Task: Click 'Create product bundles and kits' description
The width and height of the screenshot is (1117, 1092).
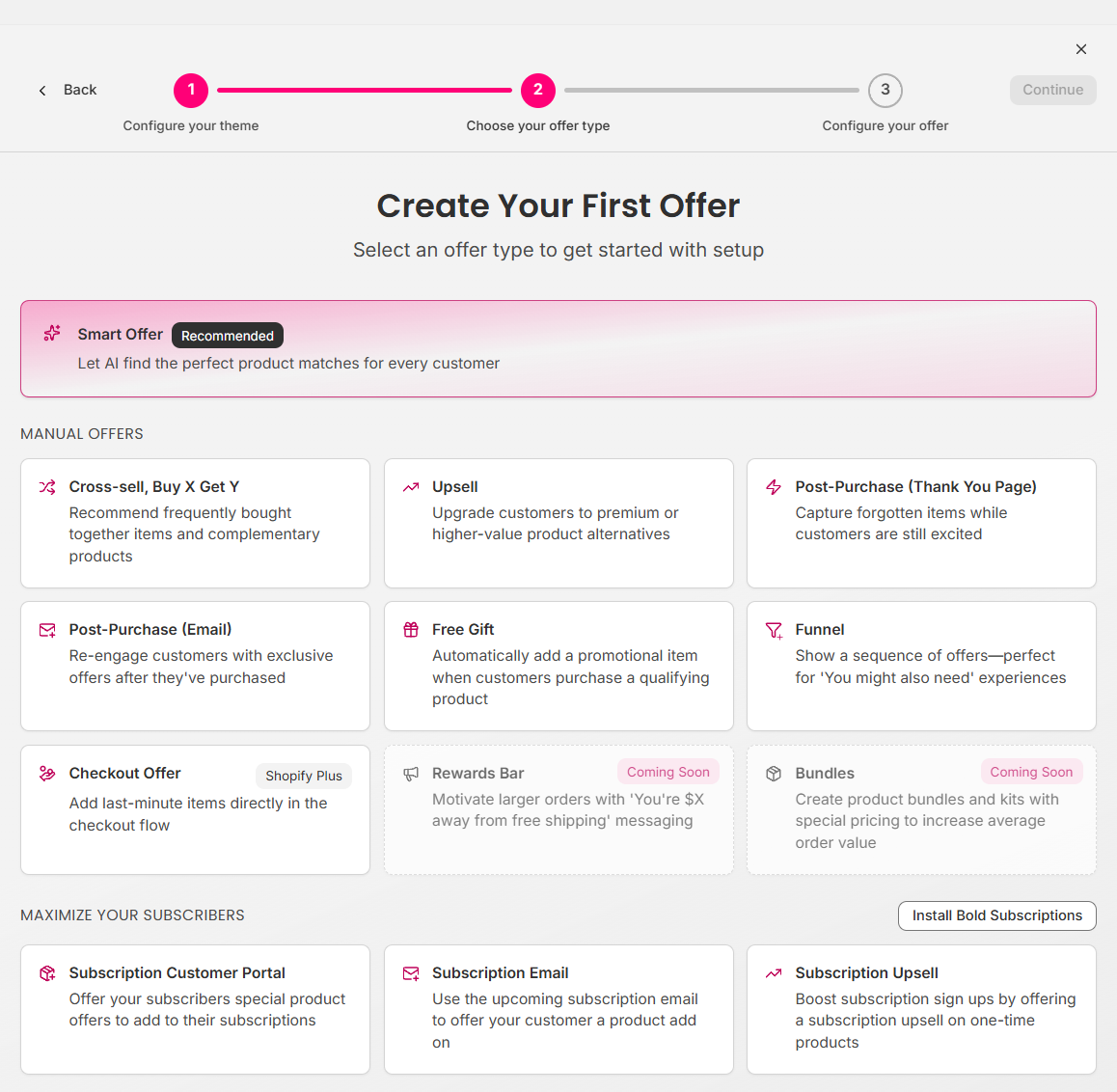Action: (928, 821)
